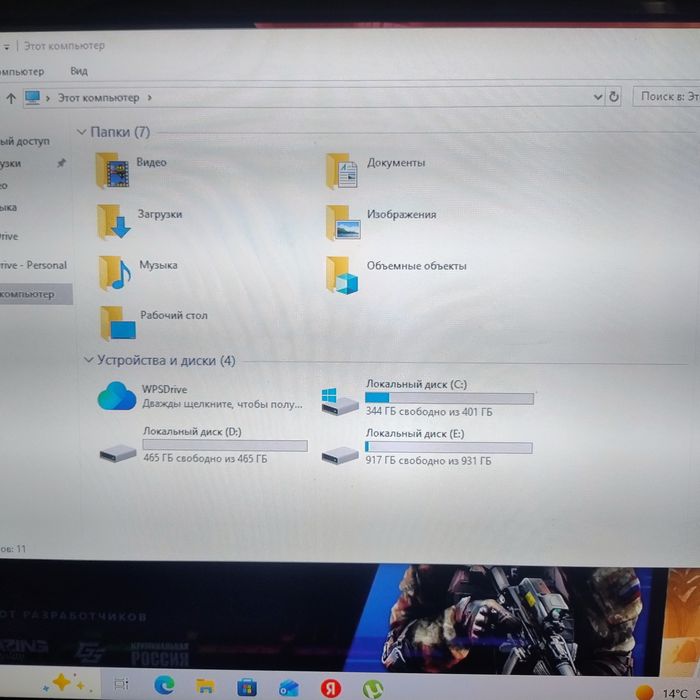Click the up-arrow navigation icon
This screenshot has height=700, width=700.
tap(11, 98)
